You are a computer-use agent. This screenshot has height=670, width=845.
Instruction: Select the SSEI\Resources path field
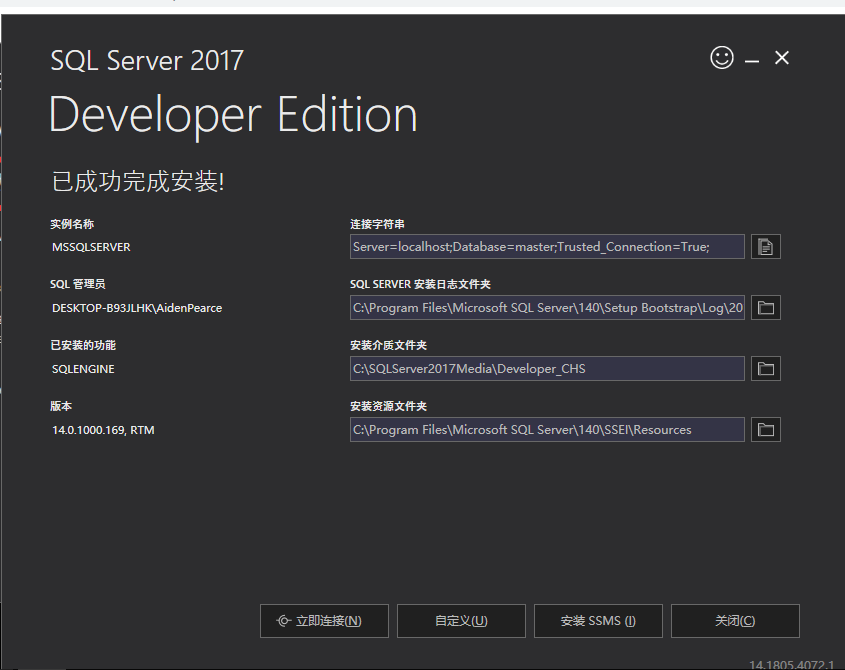548,430
